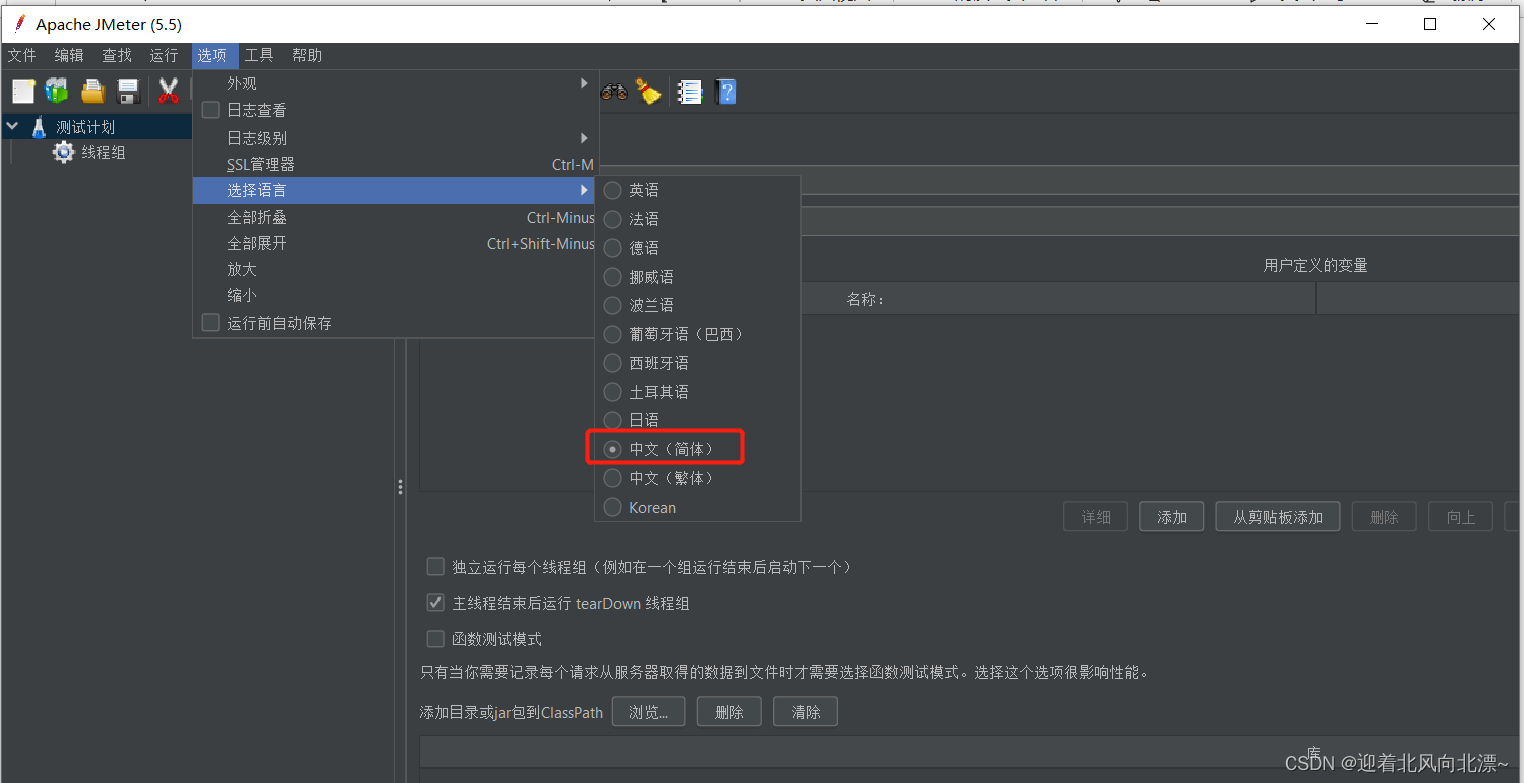Viewport: 1524px width, 783px height.
Task: Choose 放大 menu entry
Action: coord(396,269)
